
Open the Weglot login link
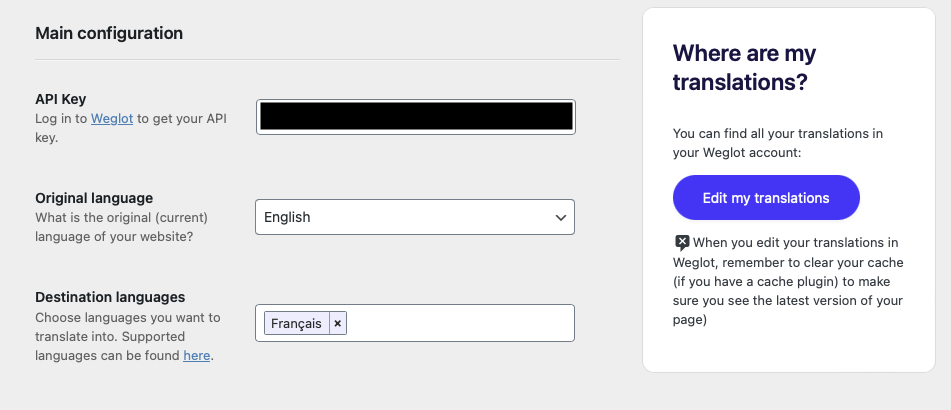point(112,118)
